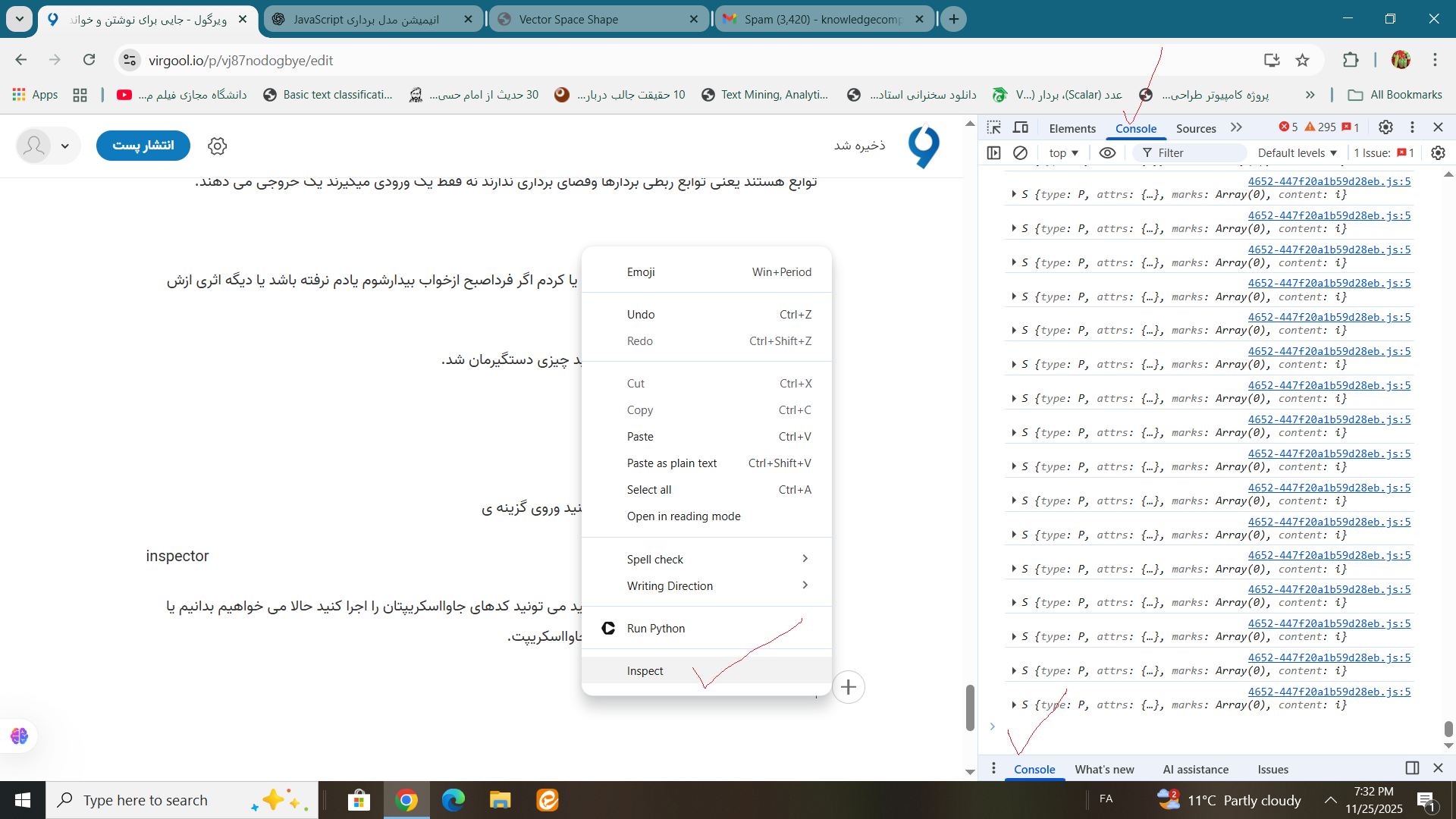Bookmark this page with star icon
Viewport: 1456px width, 819px height.
pos(1302,60)
